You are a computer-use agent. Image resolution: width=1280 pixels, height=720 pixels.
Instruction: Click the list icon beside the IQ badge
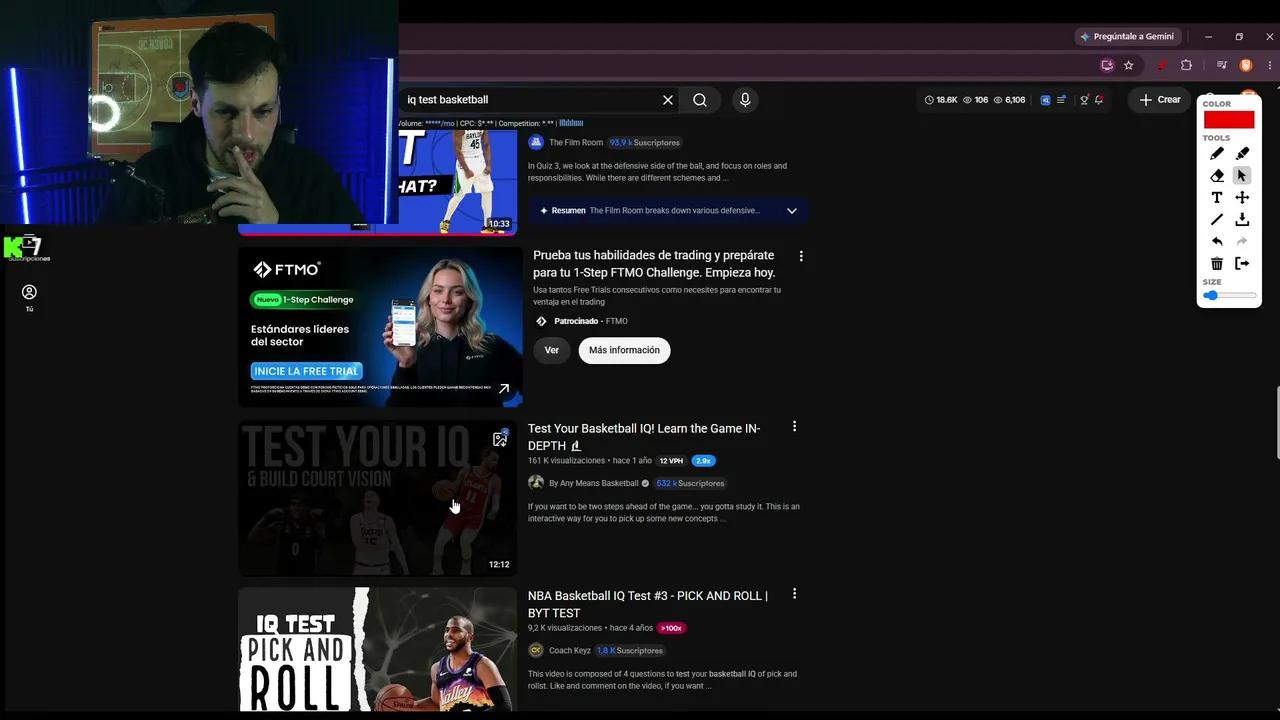point(1062,100)
